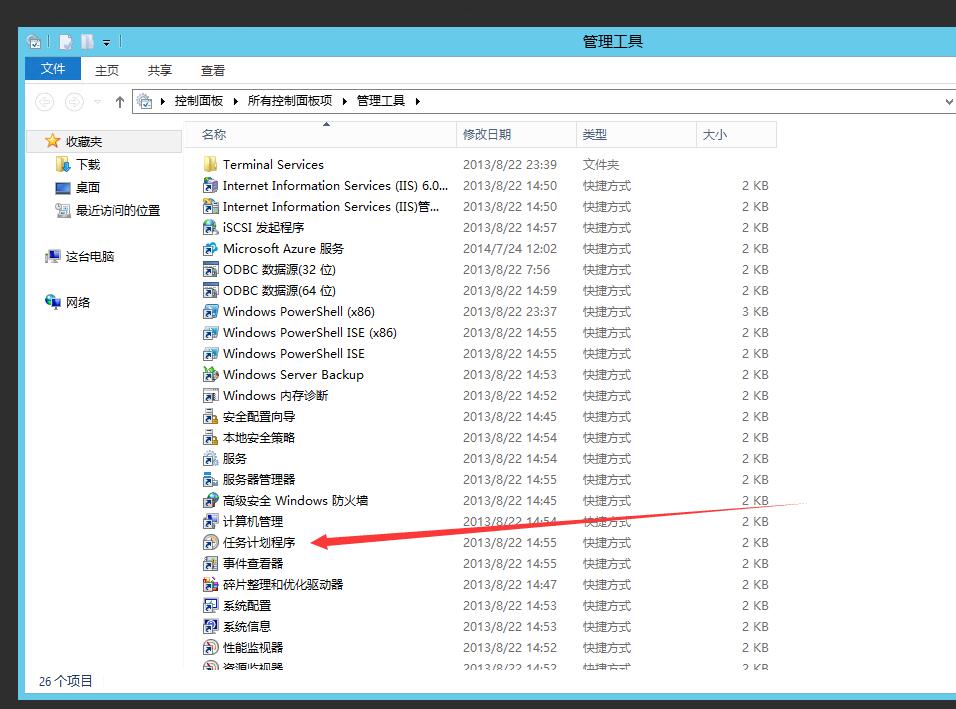This screenshot has height=709, width=956.
Task: Expand the arrow after 所有控制面板项 breadcrumb
Action: [344, 101]
